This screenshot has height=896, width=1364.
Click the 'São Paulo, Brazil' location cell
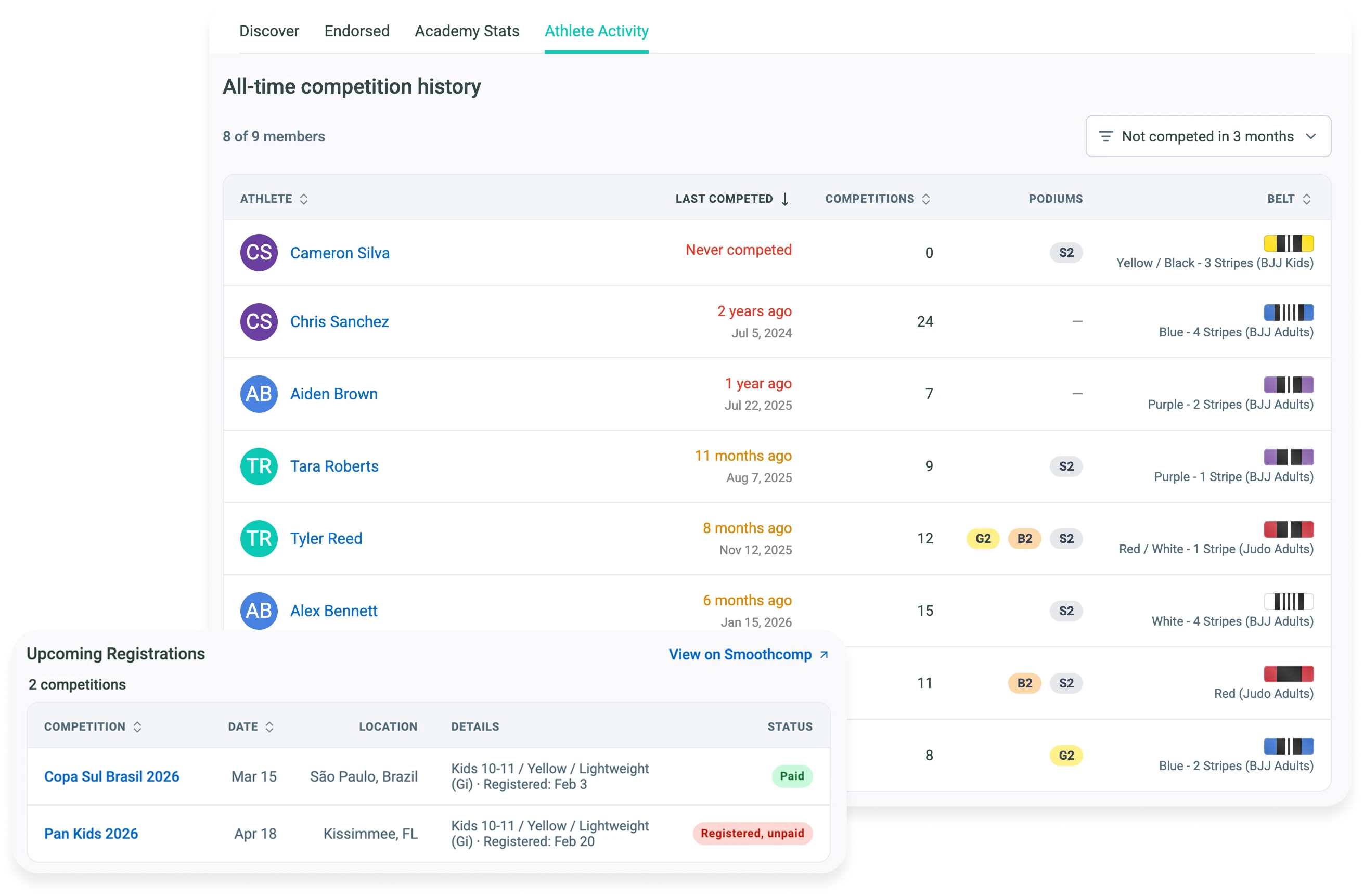(x=363, y=776)
